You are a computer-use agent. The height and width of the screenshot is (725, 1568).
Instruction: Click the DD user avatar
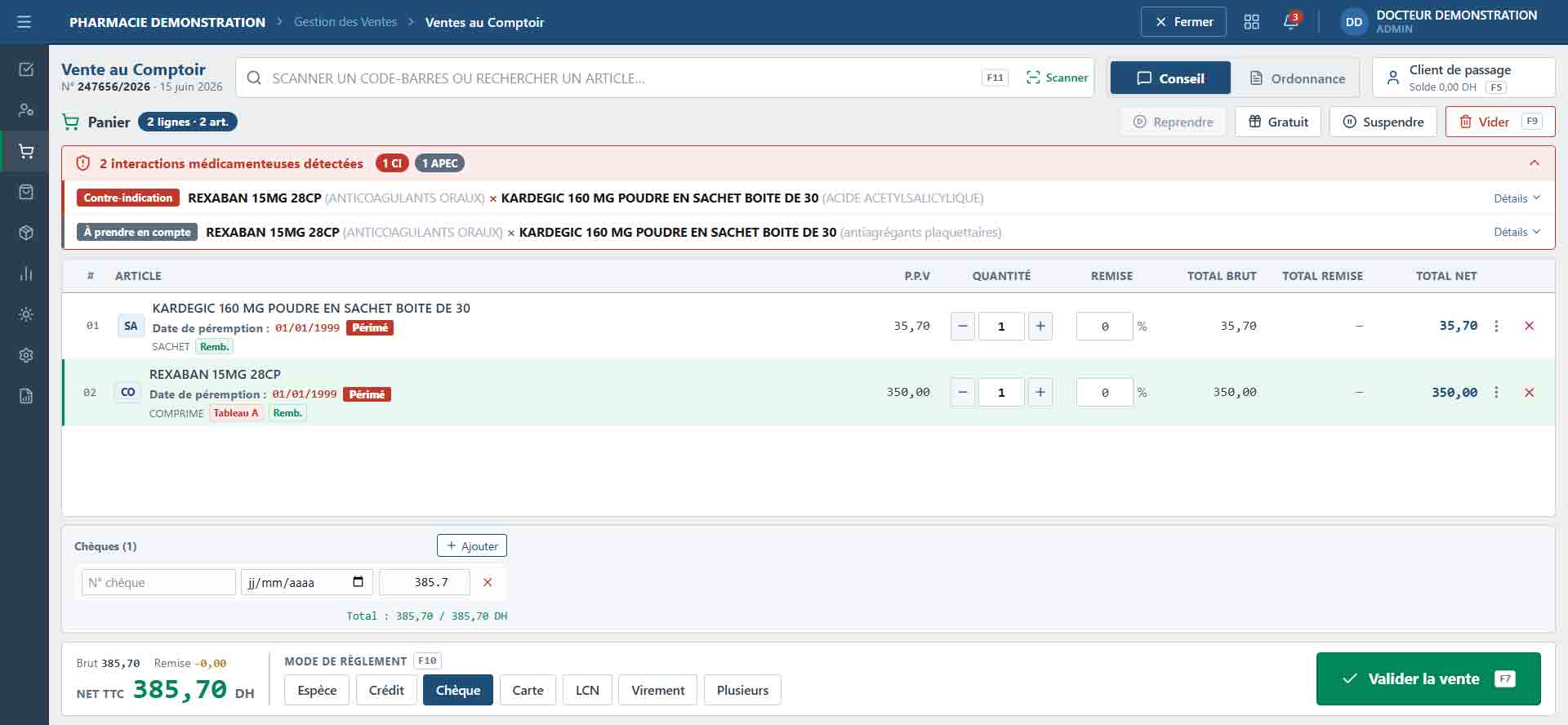click(1353, 22)
